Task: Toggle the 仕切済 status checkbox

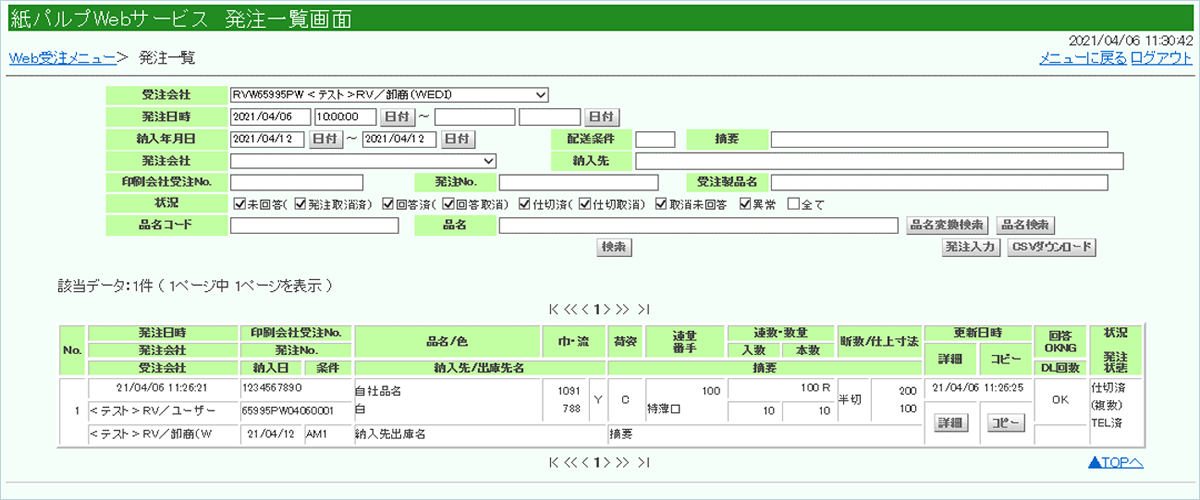Action: click(x=526, y=205)
